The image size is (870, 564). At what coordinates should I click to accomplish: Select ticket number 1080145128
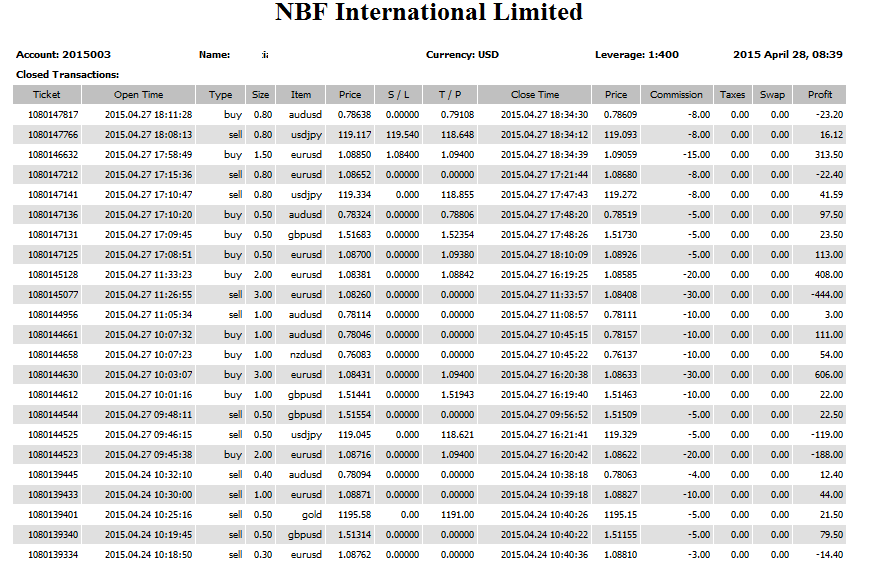click(x=53, y=274)
